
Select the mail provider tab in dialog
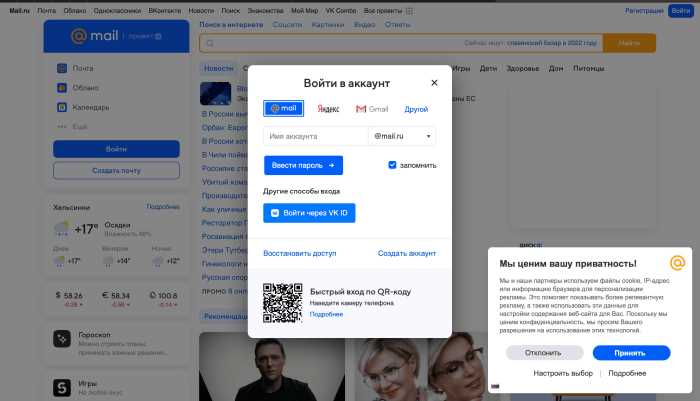[283, 108]
